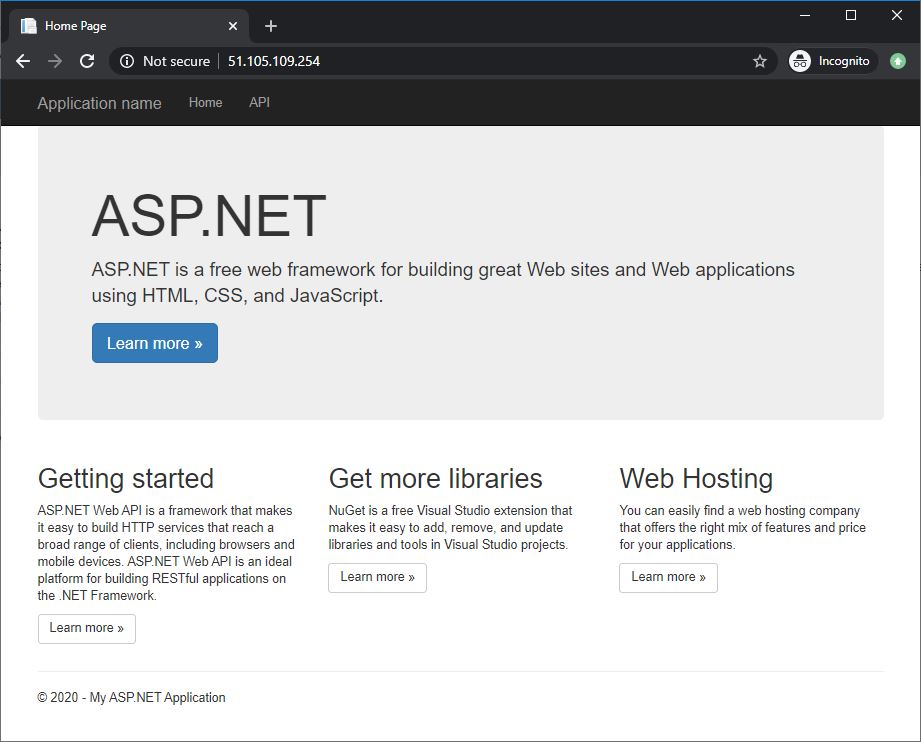The width and height of the screenshot is (921, 742).
Task: Minimize the browser window
Action: [x=805, y=15]
